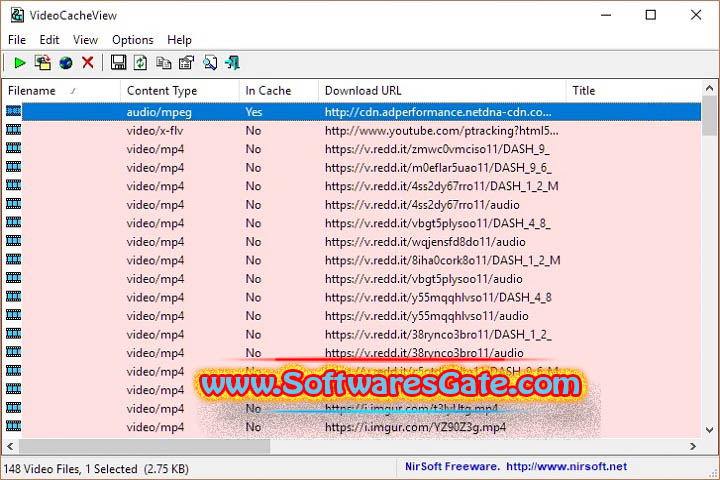Click film icon of the audio/mpeg row
This screenshot has width=720, height=480.
[x=13, y=111]
